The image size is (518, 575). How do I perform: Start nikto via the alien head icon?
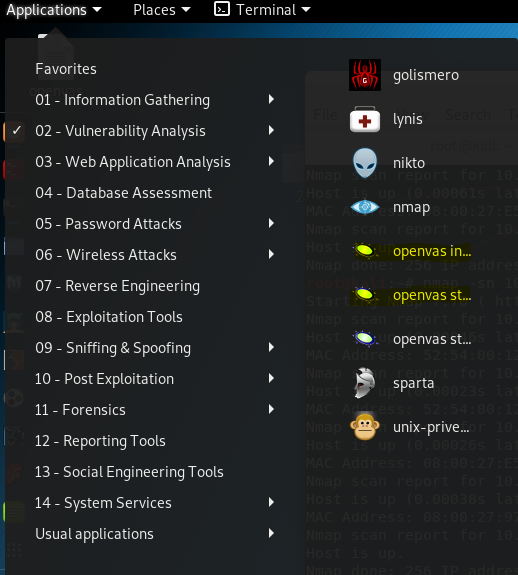pos(365,163)
